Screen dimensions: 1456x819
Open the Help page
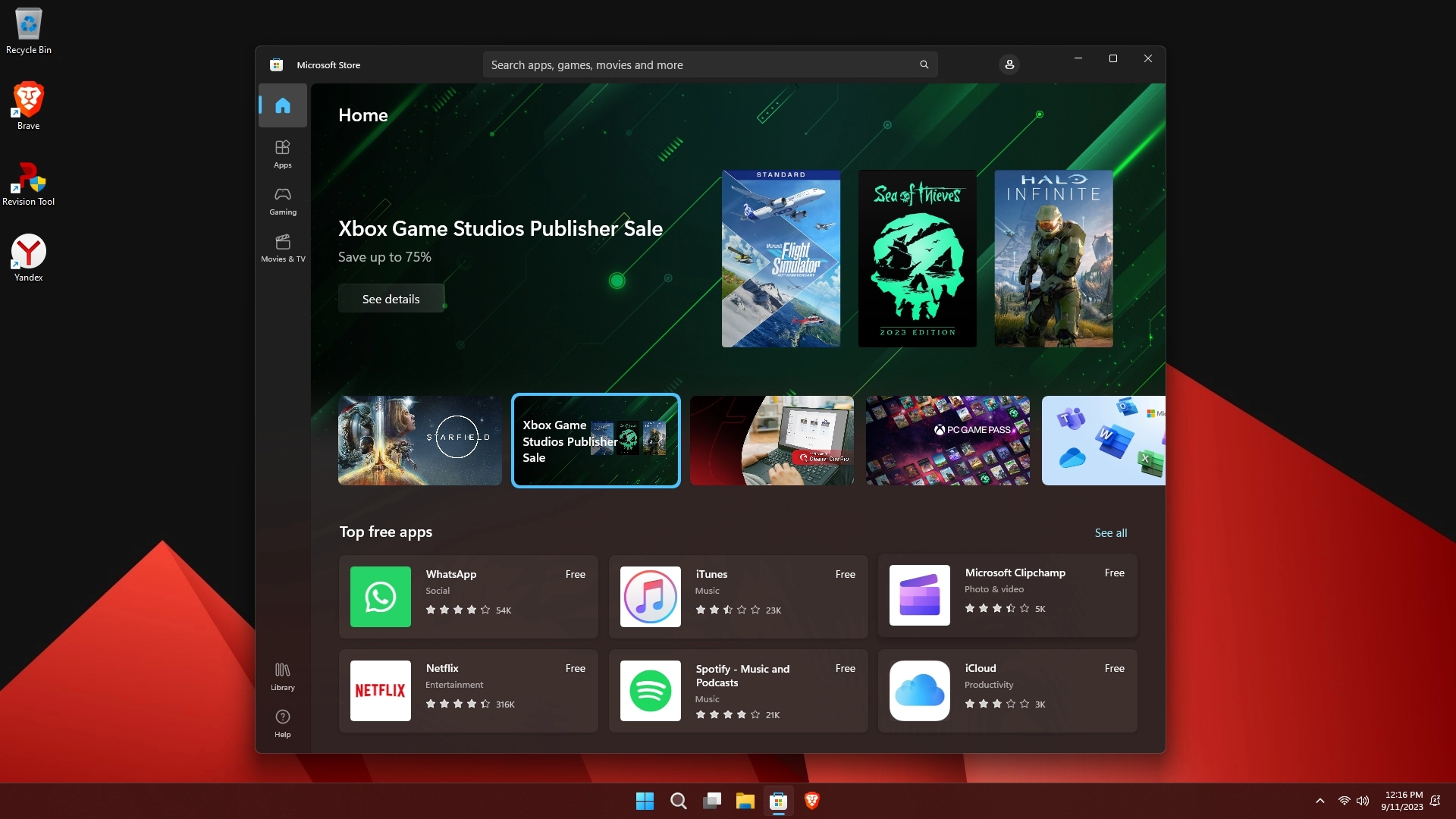282,723
